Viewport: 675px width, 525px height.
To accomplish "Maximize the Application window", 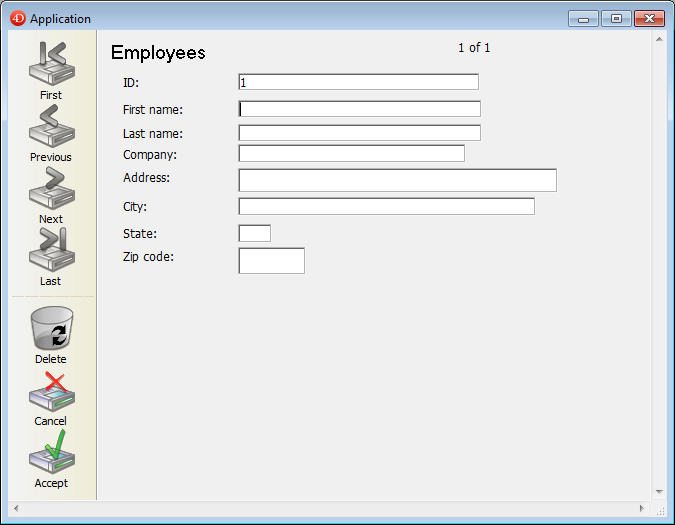I will click(616, 19).
